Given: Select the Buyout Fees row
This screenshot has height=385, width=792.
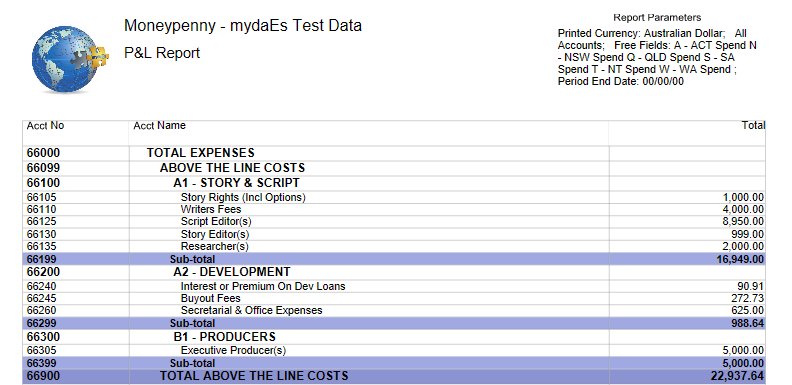Looking at the screenshot, I should click(394, 298).
